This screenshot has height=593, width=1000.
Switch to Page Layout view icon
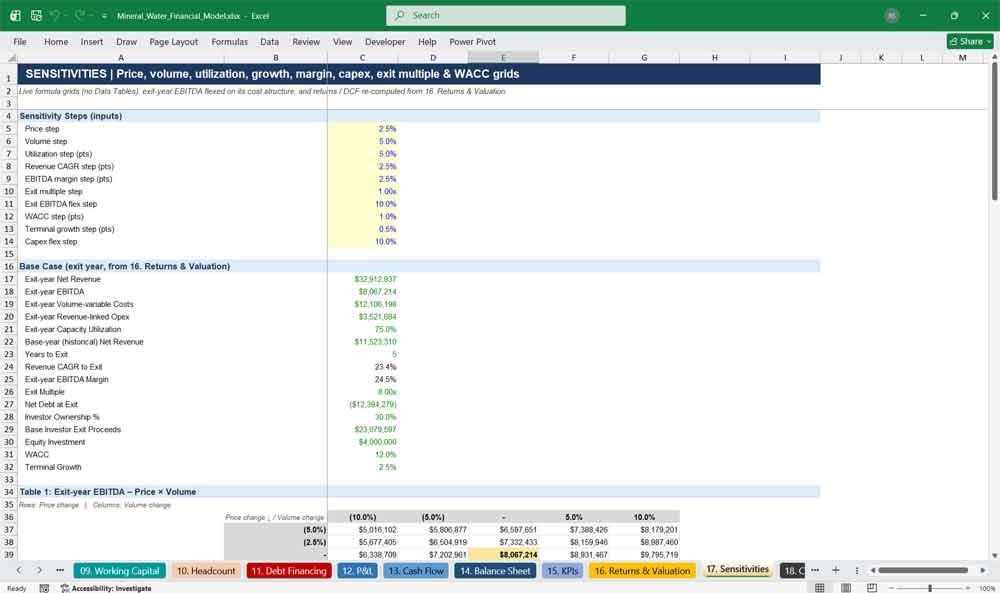pyautogui.click(x=846, y=588)
